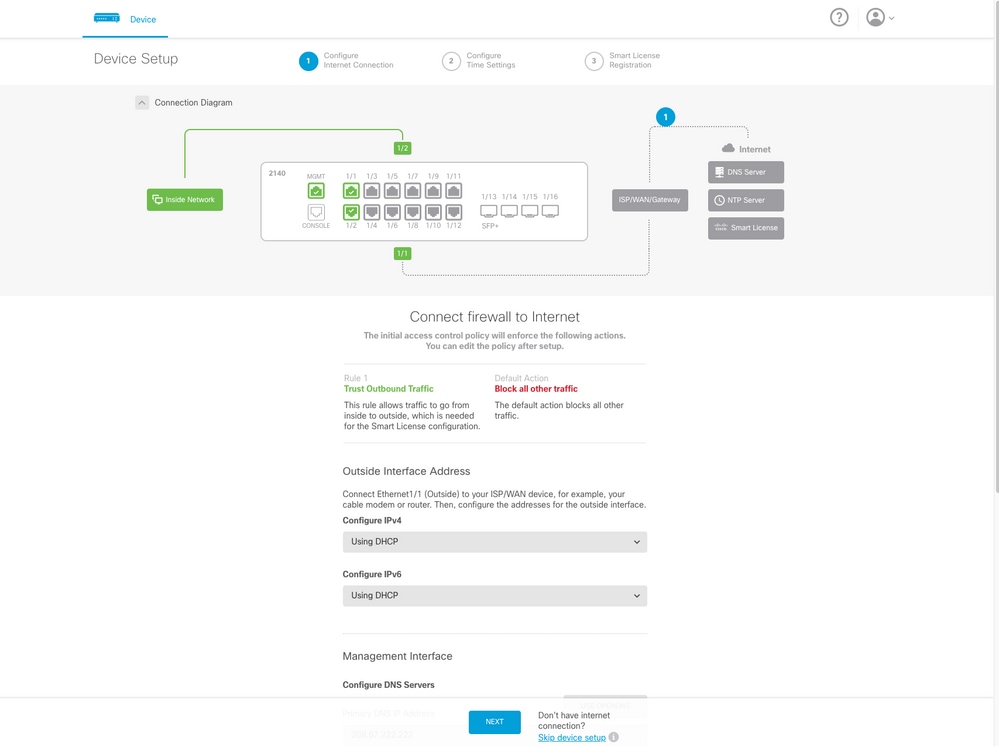Screen dimensions: 999x746
Task: Select port 1/12 in the diagram
Action: coord(454,212)
